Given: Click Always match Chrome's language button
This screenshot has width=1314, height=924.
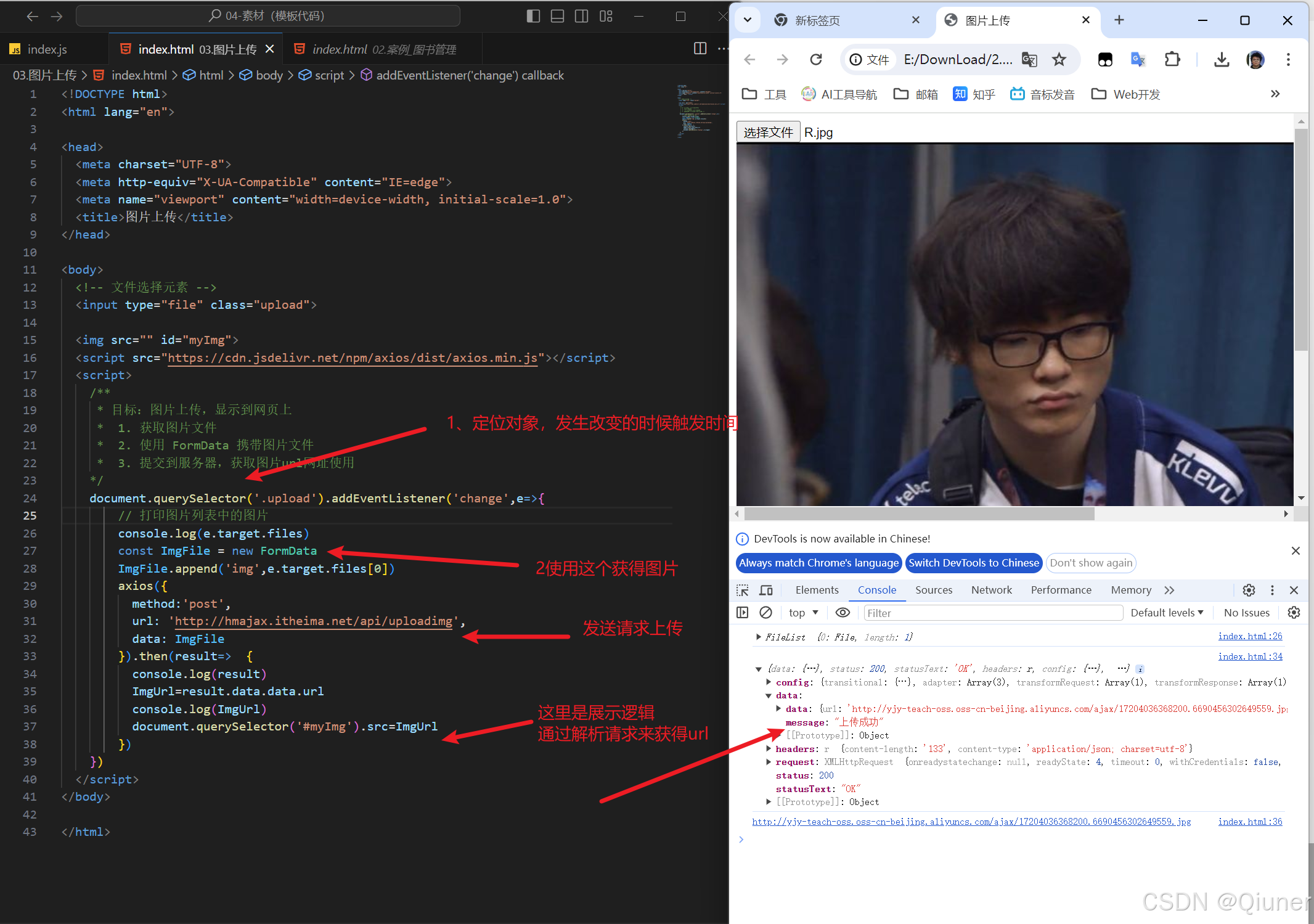Looking at the screenshot, I should pyautogui.click(x=818, y=563).
